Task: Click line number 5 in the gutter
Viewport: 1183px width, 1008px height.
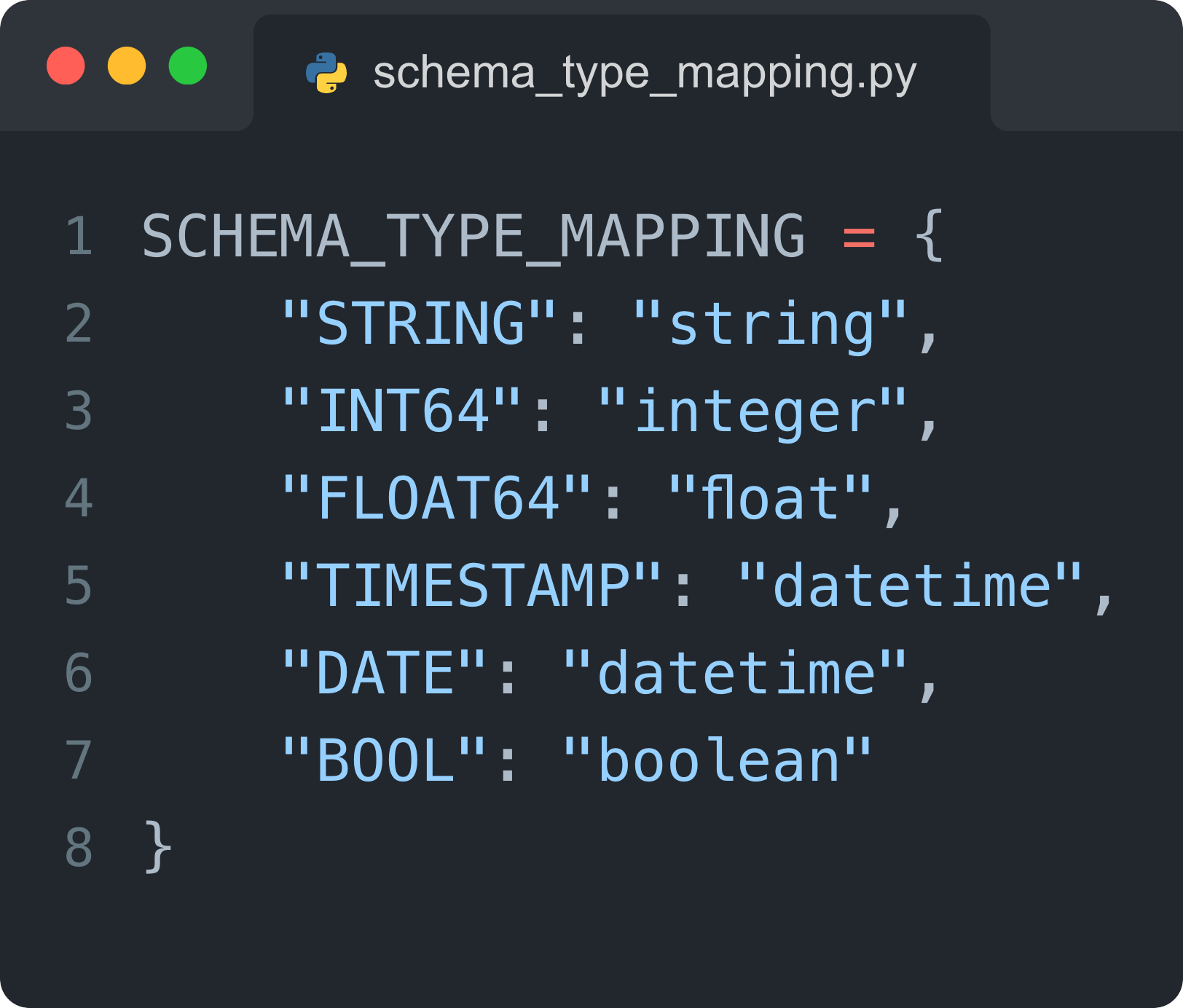Action: tap(79, 586)
